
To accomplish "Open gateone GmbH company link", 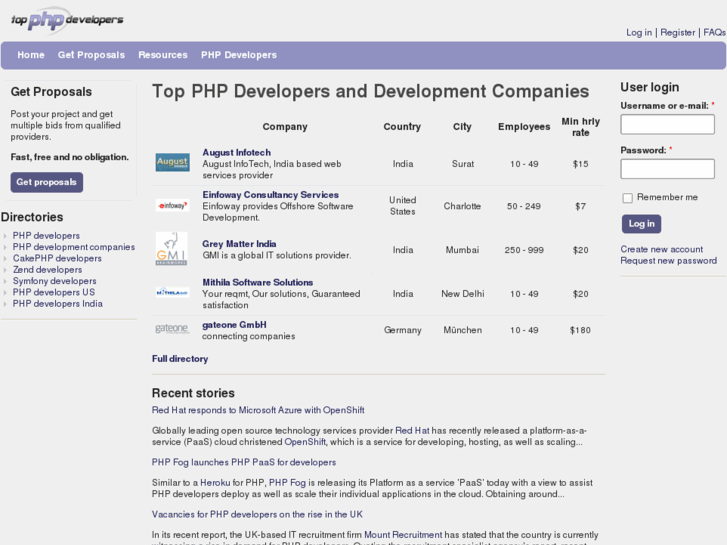I will tap(234, 325).
